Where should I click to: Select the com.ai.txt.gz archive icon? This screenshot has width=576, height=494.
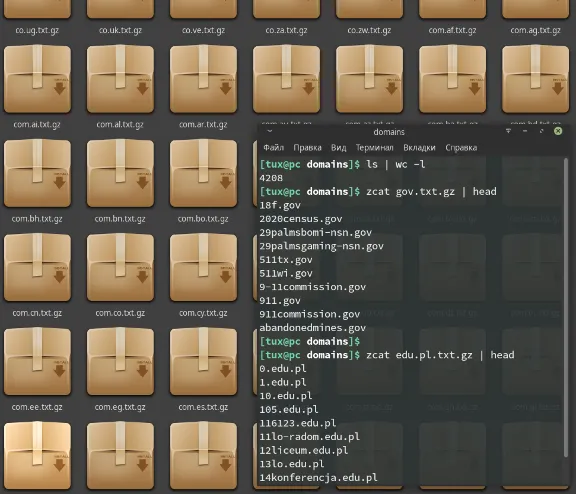click(37, 79)
